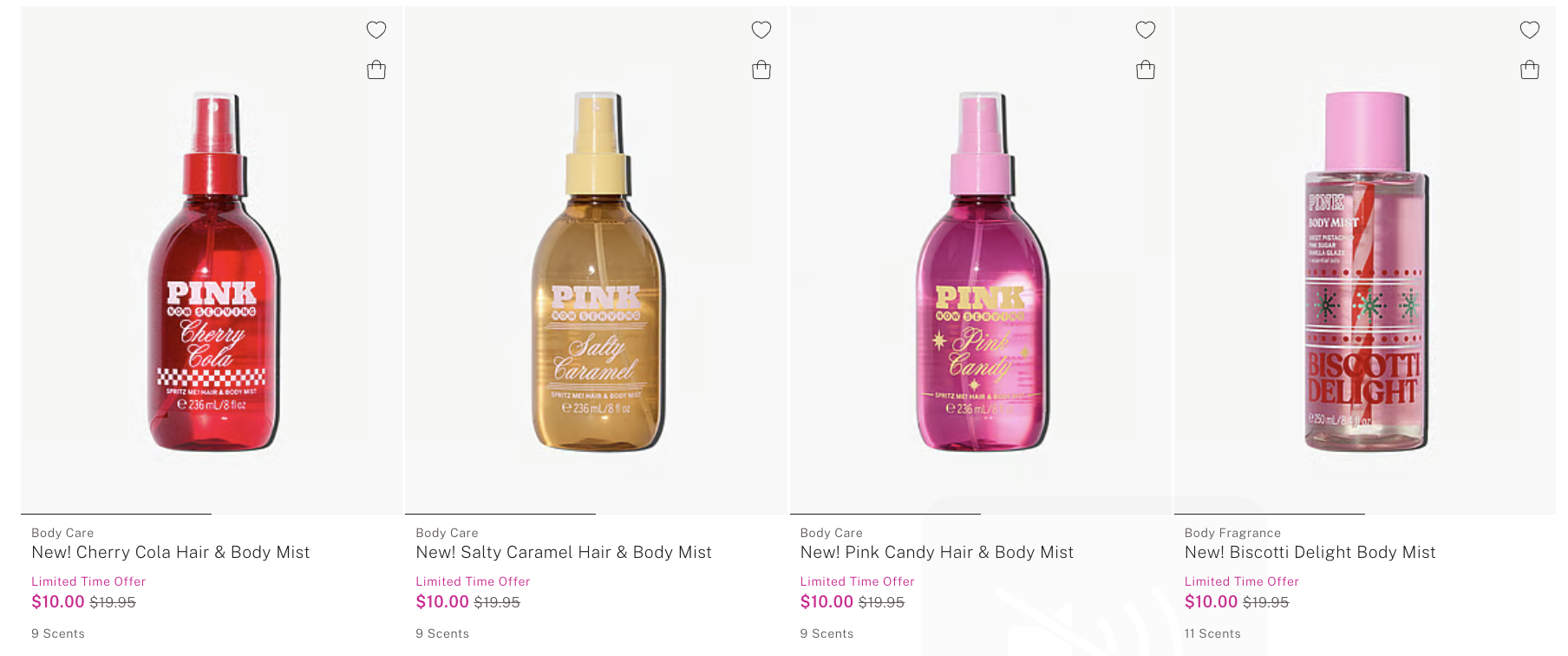This screenshot has height=656, width=1568.
Task: Show the 9 Scents for Salty Caramel
Action: coord(442,633)
